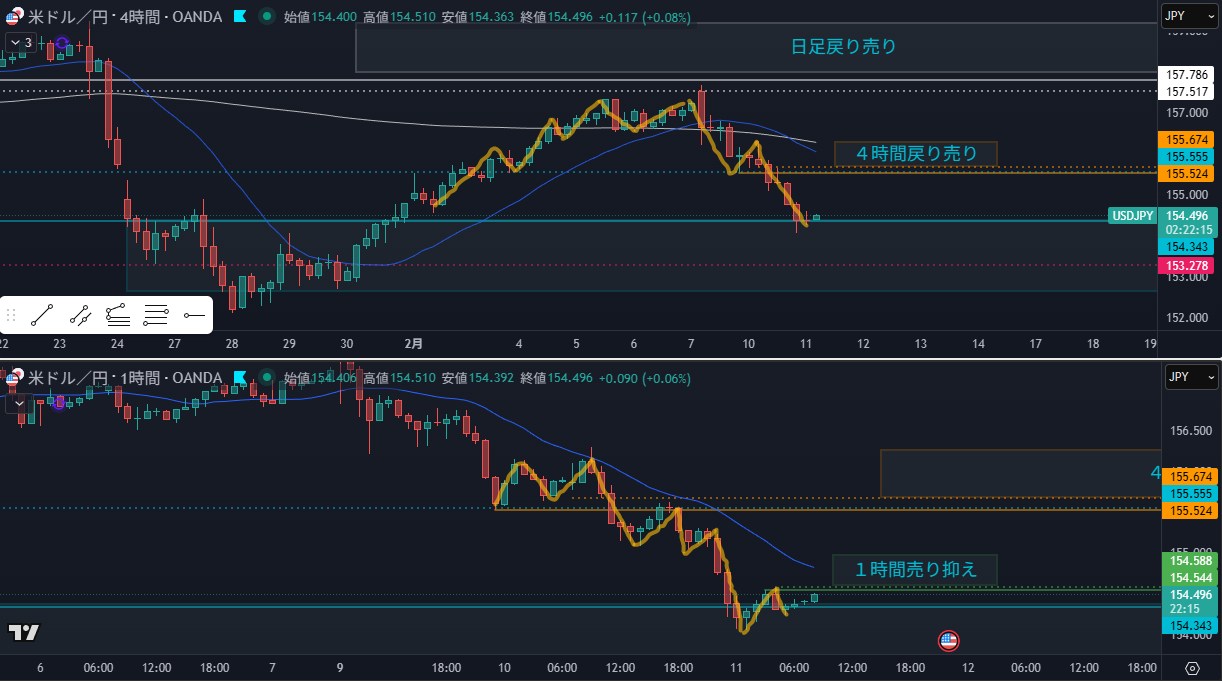
Task: Expand collapsed legend chevron on 1-hour chart
Action: click(21, 403)
